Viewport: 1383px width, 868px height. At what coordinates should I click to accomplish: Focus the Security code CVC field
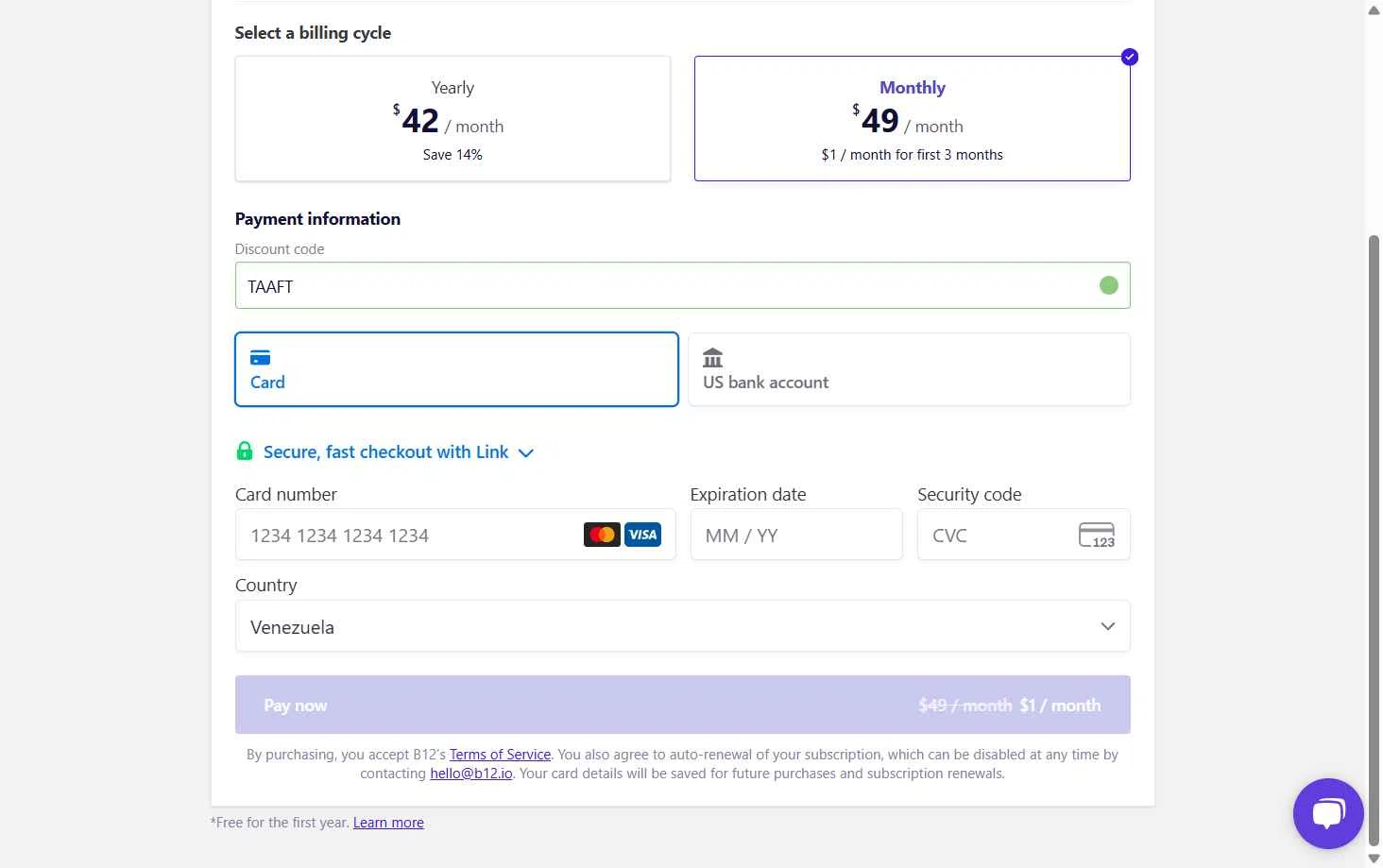pyautogui.click(x=1023, y=535)
